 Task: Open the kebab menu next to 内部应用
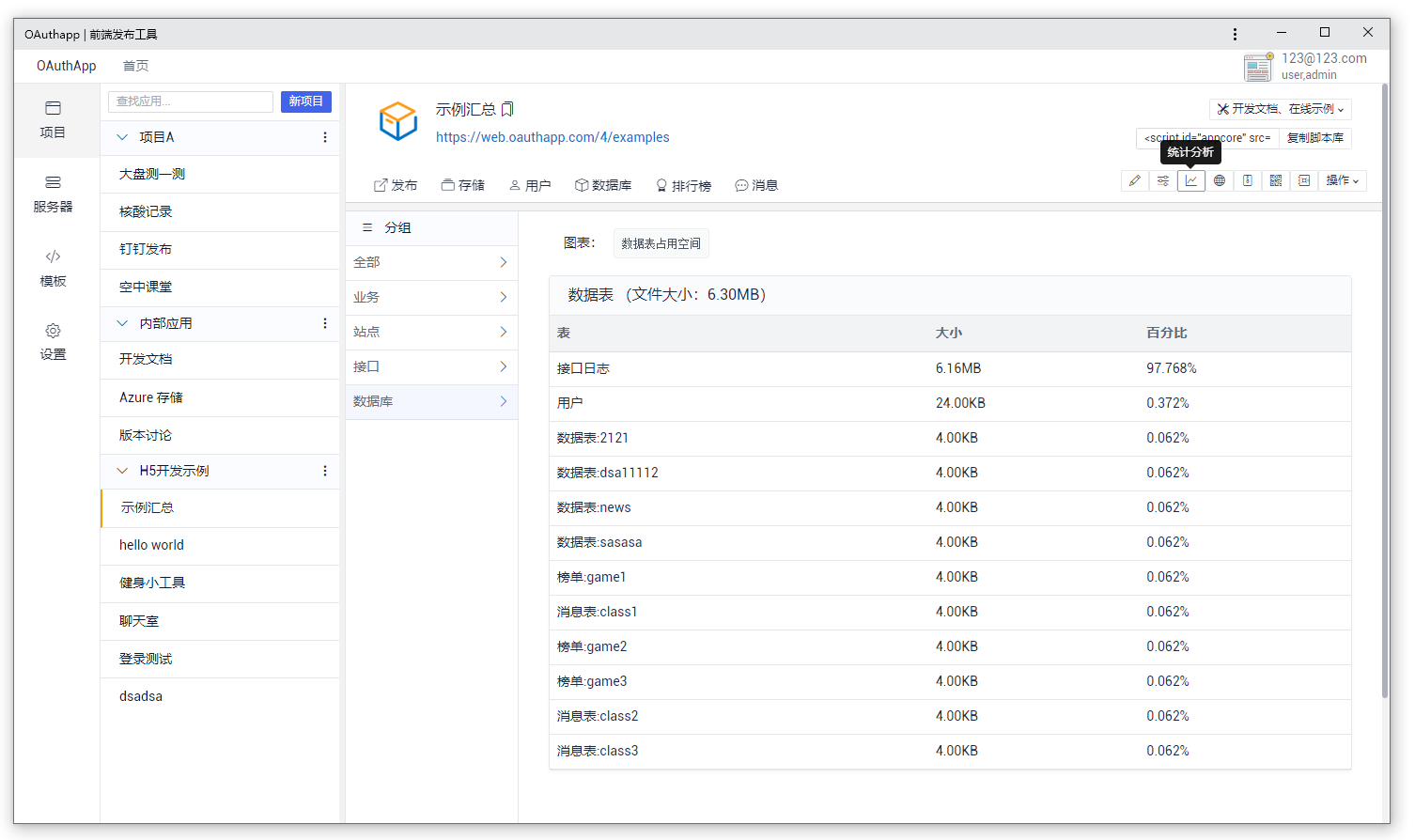point(325,322)
